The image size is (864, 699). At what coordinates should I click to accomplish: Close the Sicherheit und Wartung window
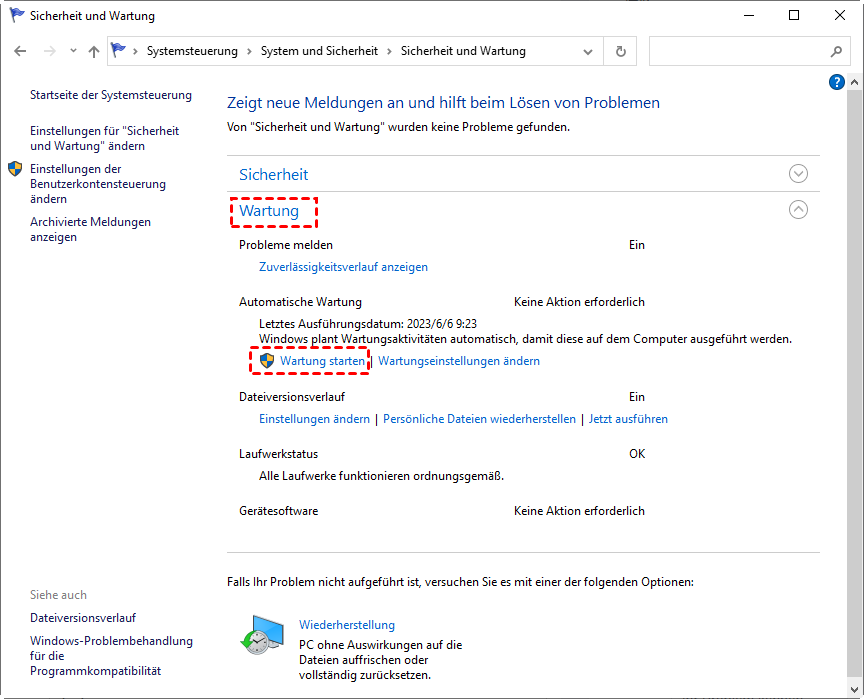[840, 15]
